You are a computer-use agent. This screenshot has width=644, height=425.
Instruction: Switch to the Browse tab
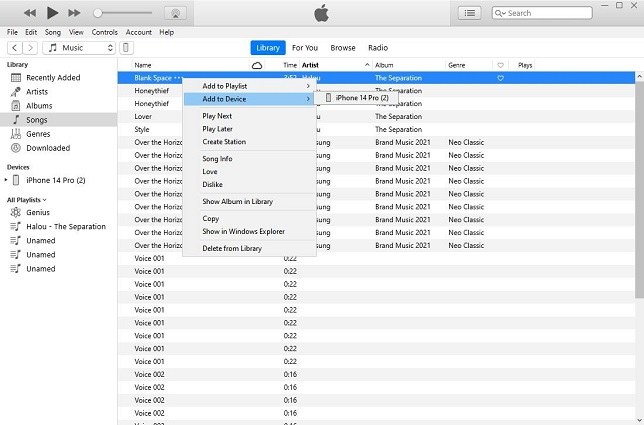(x=343, y=48)
